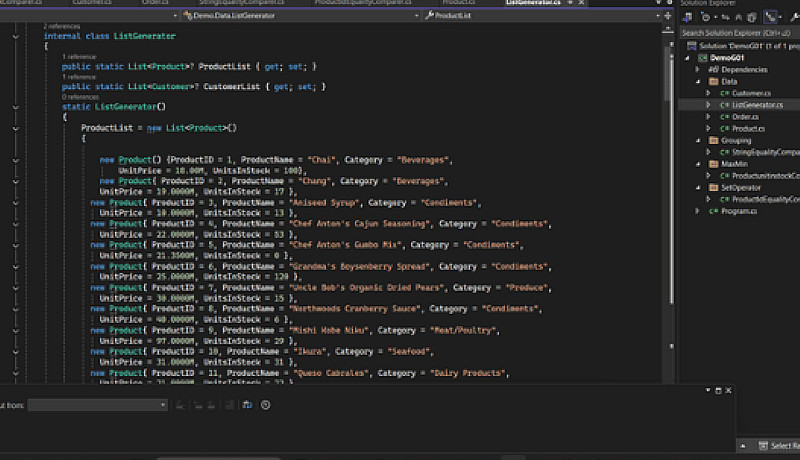Screen dimensions: 800x460
Task: Select the StringEqualityCompa... file in tree
Action: (765, 152)
